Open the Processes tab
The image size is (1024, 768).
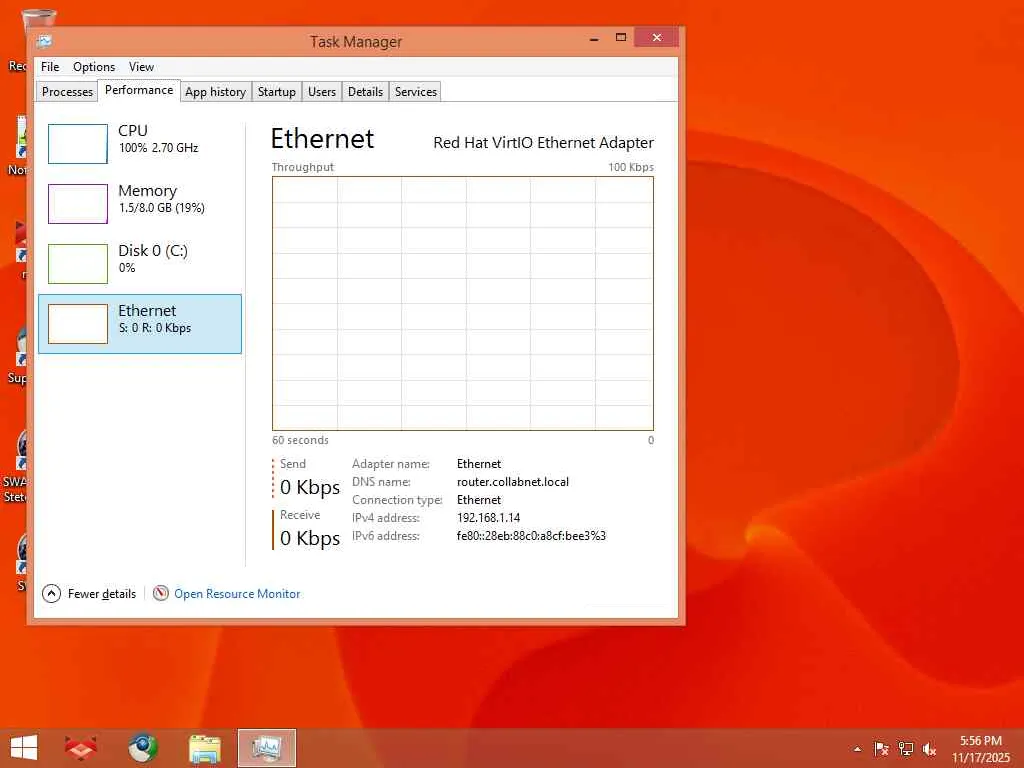pyautogui.click(x=67, y=91)
